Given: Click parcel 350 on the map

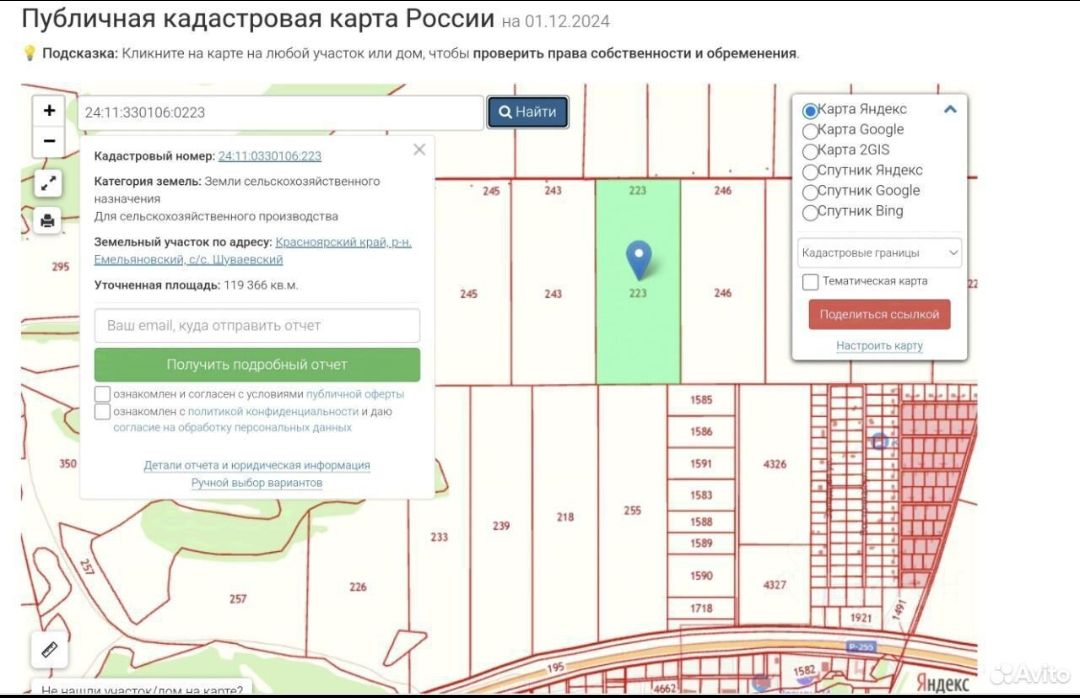Looking at the screenshot, I should point(68,464).
